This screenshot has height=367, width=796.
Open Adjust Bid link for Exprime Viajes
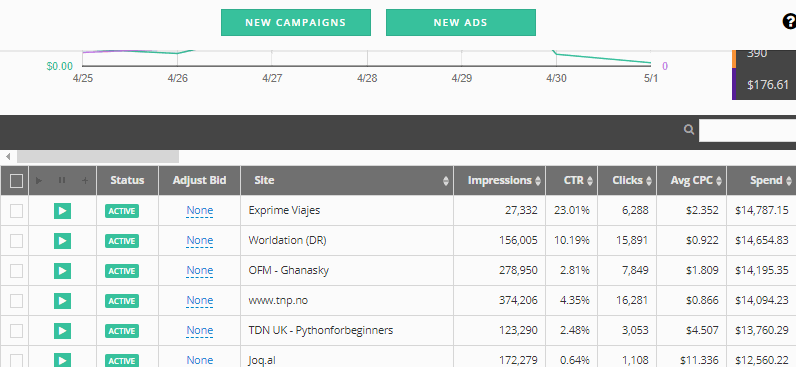pos(200,211)
